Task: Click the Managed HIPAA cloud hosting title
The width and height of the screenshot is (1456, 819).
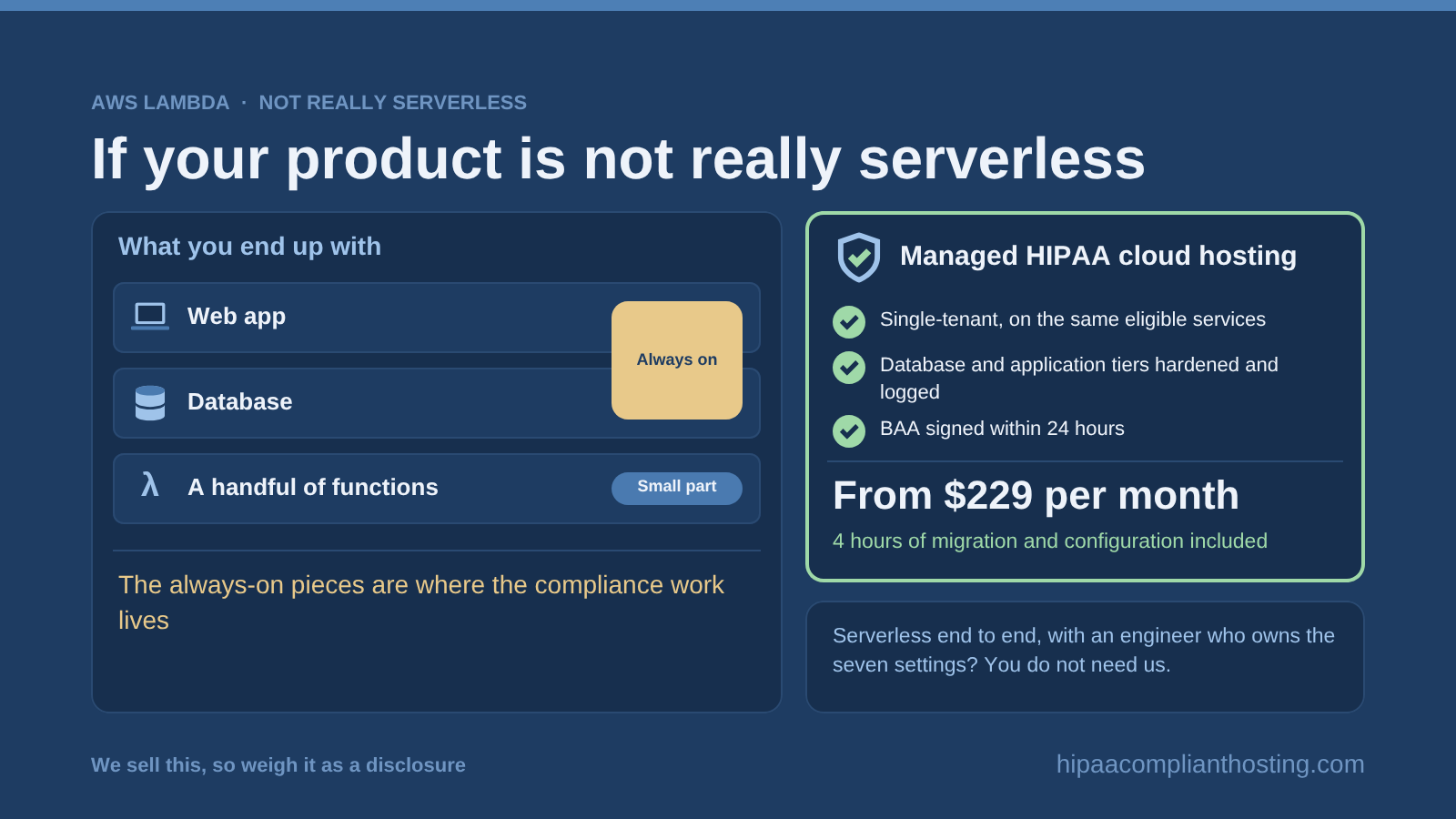Action: click(1098, 256)
